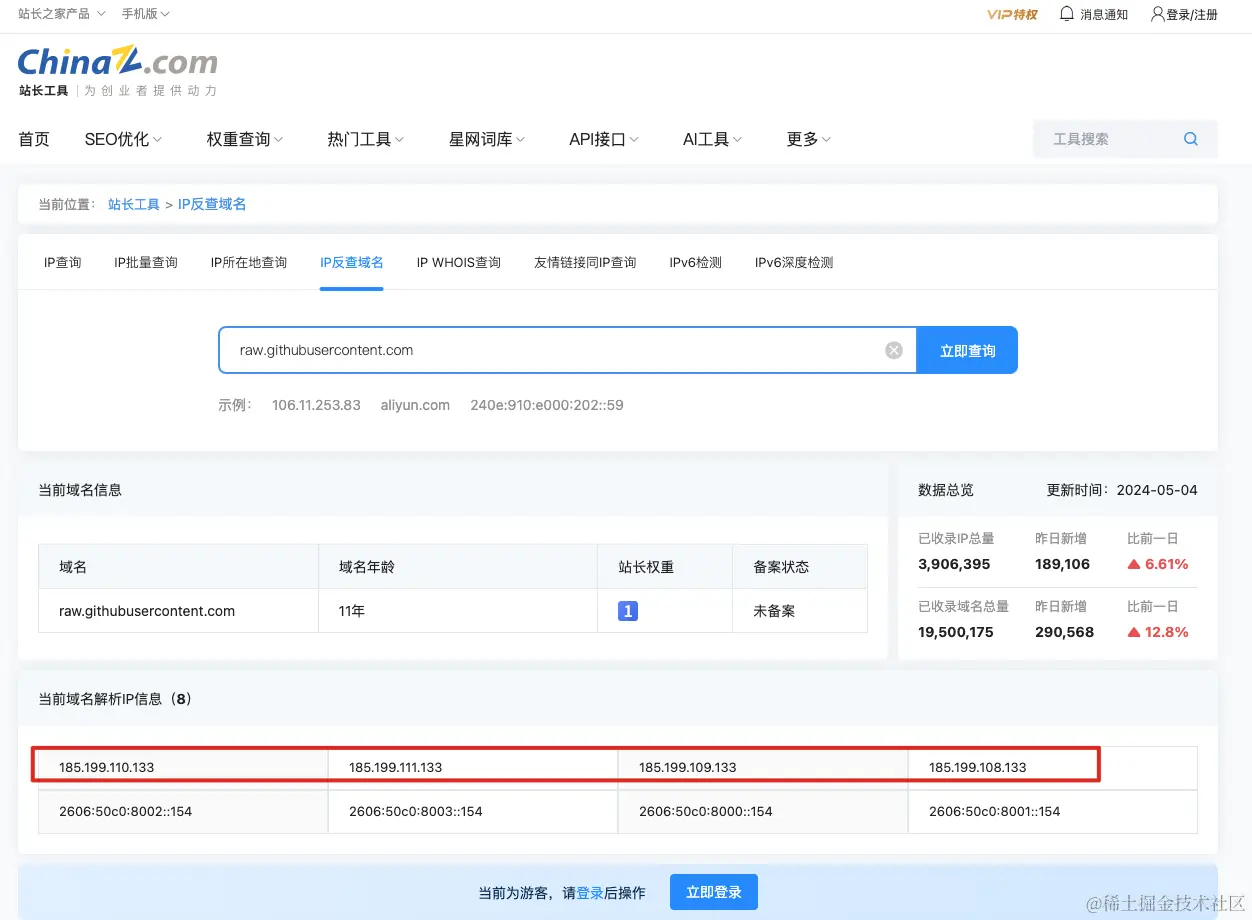Screen dimensions: 1252x920
Task: Expand 手机版 dropdown
Action: [146, 14]
